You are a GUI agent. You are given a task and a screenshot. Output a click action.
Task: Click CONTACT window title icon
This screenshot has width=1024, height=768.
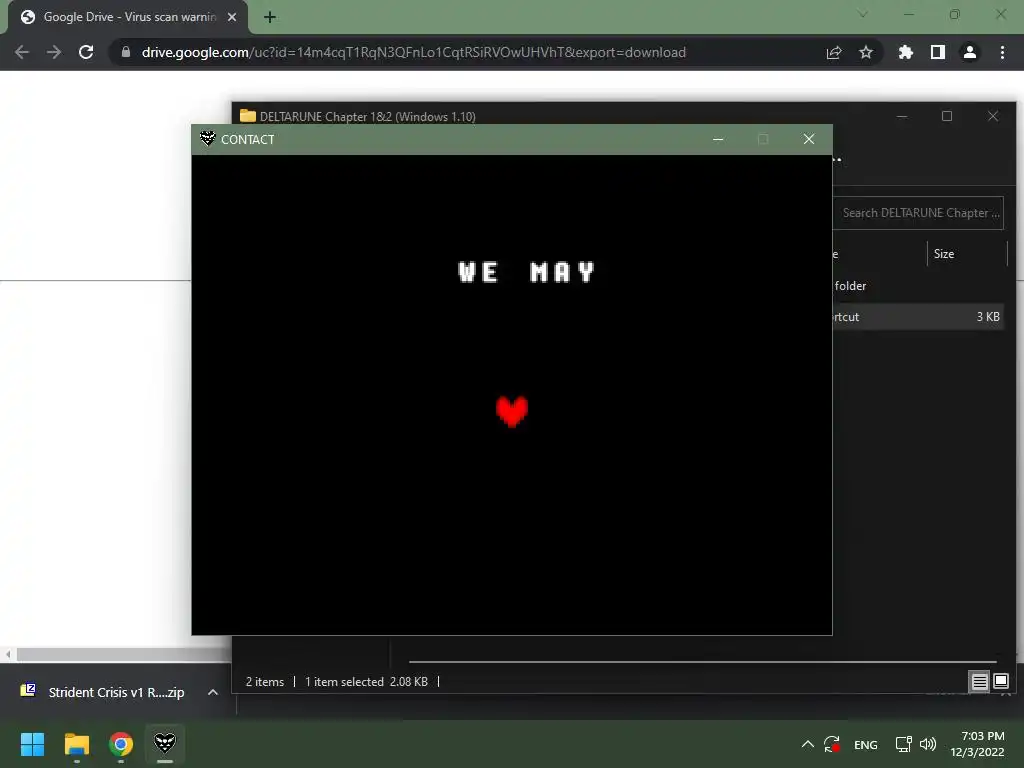208,138
